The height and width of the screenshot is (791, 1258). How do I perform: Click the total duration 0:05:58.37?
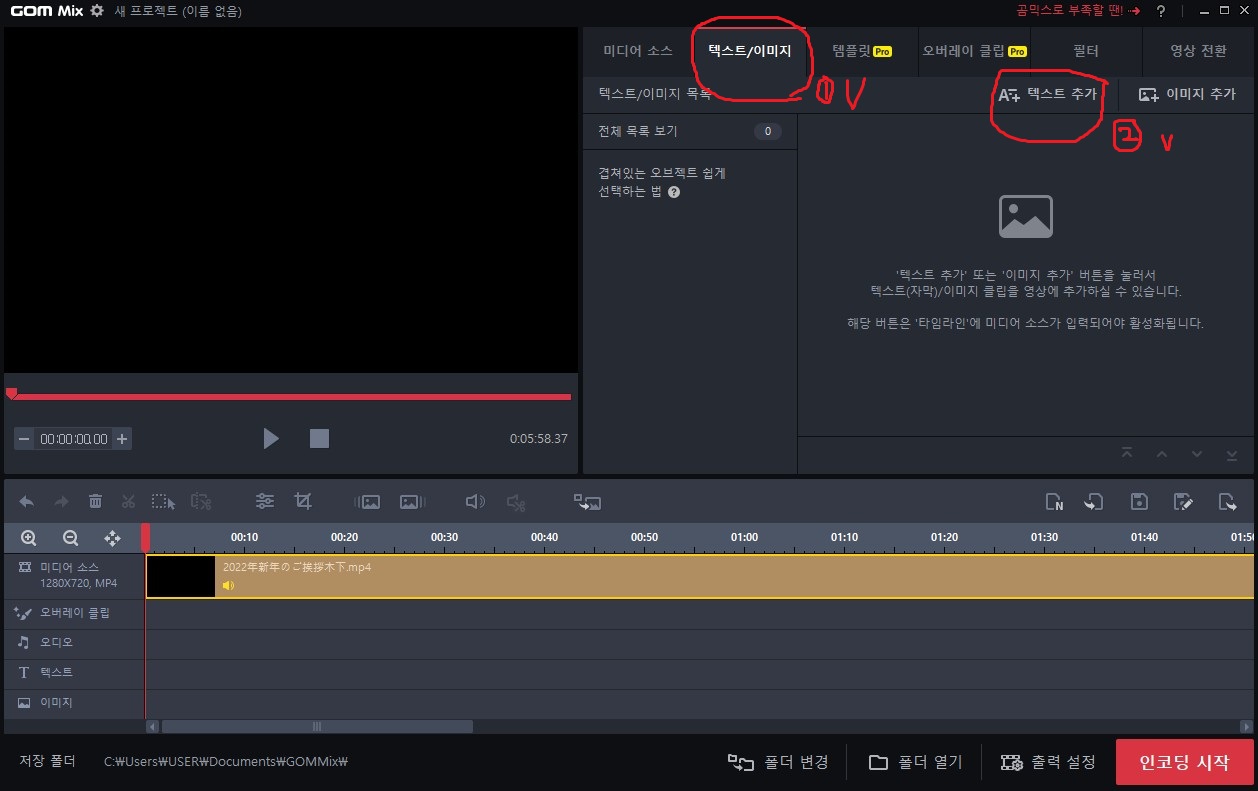[x=538, y=438]
